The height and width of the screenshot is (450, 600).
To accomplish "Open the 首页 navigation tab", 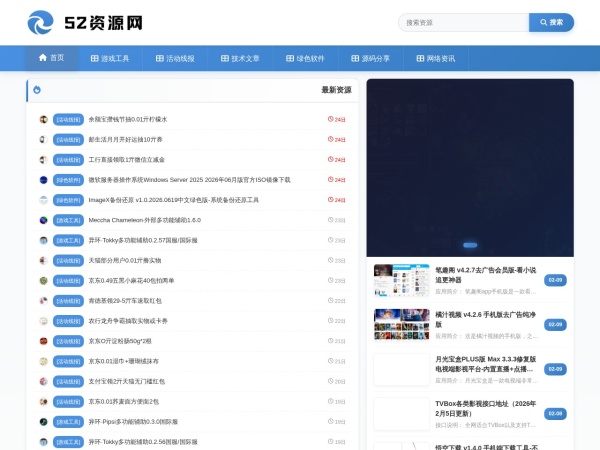I will [x=52, y=58].
